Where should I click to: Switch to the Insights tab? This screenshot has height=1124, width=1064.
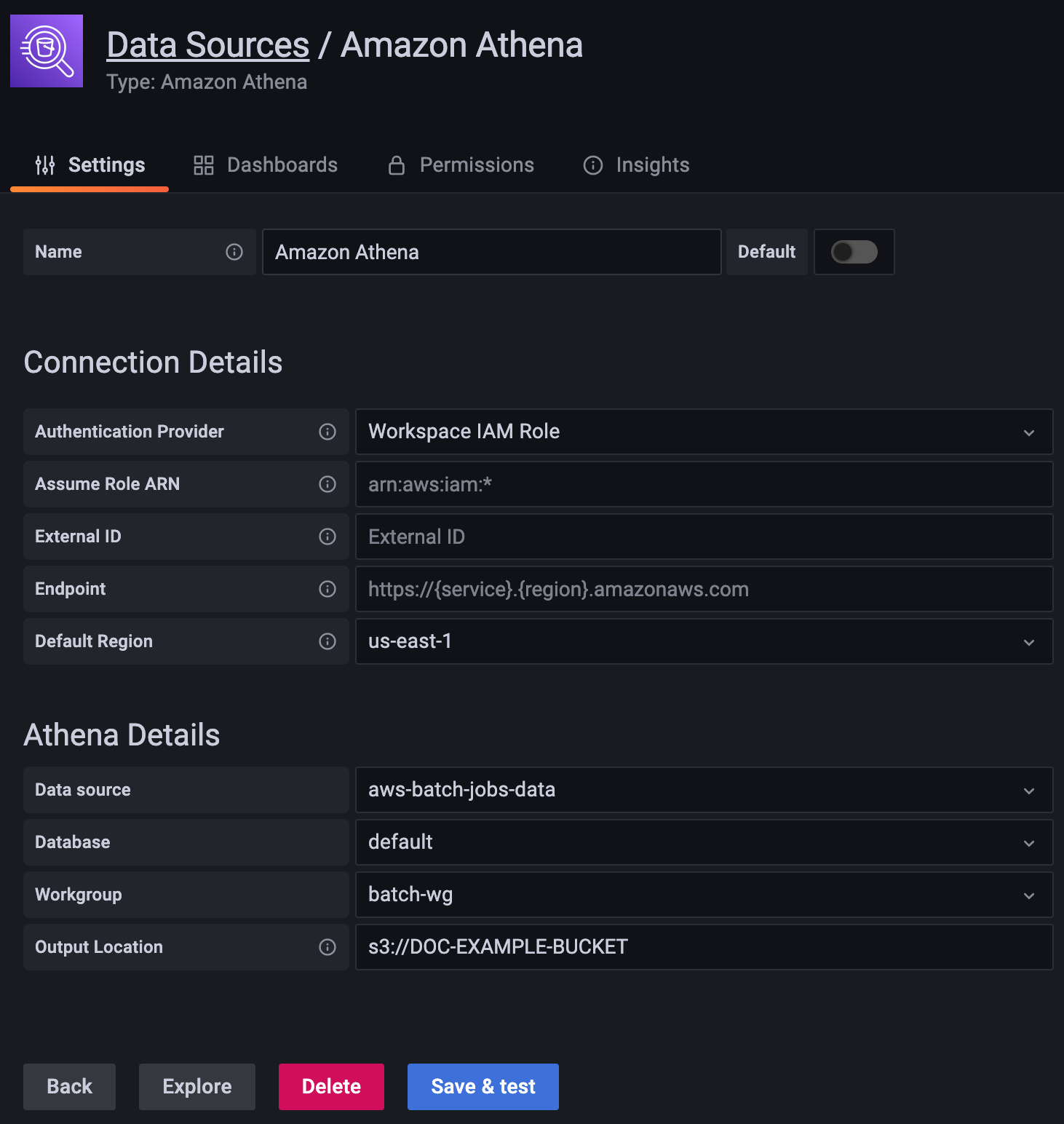pos(637,165)
